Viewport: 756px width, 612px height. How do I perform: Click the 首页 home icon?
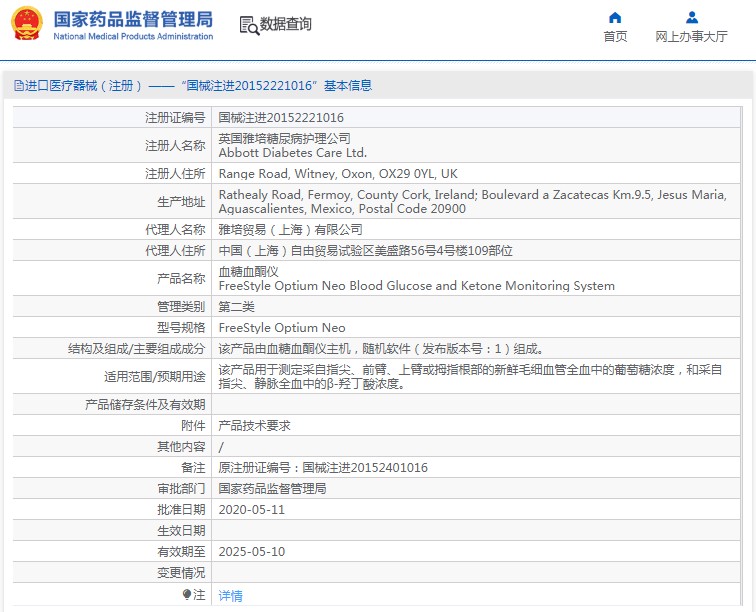point(615,17)
